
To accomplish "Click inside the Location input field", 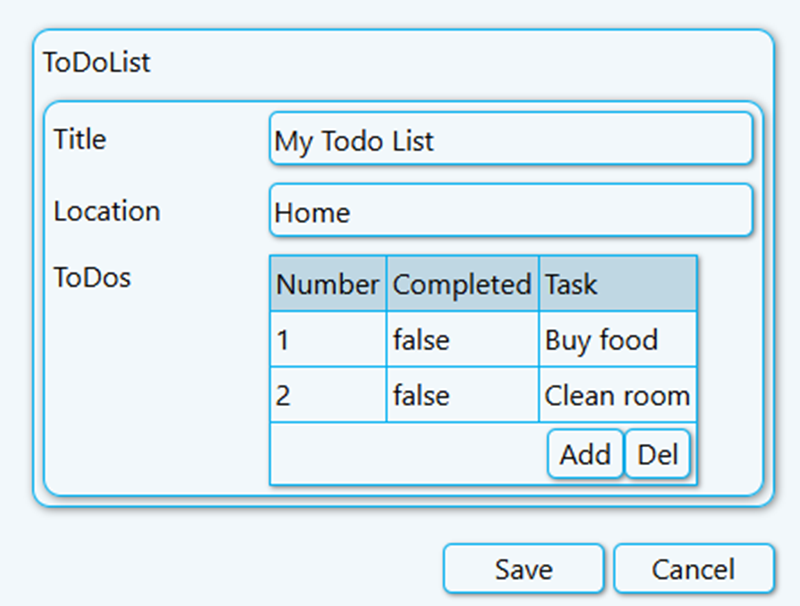I will pos(510,210).
